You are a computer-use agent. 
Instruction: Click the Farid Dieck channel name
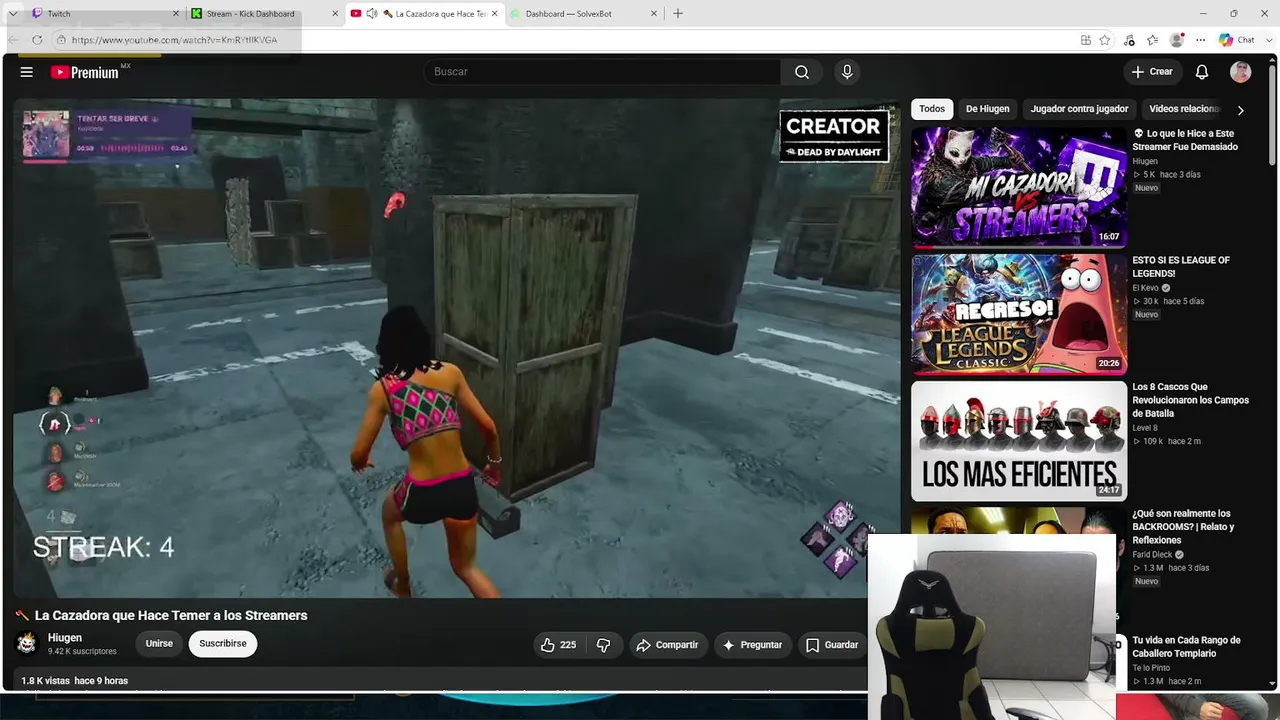point(1152,555)
